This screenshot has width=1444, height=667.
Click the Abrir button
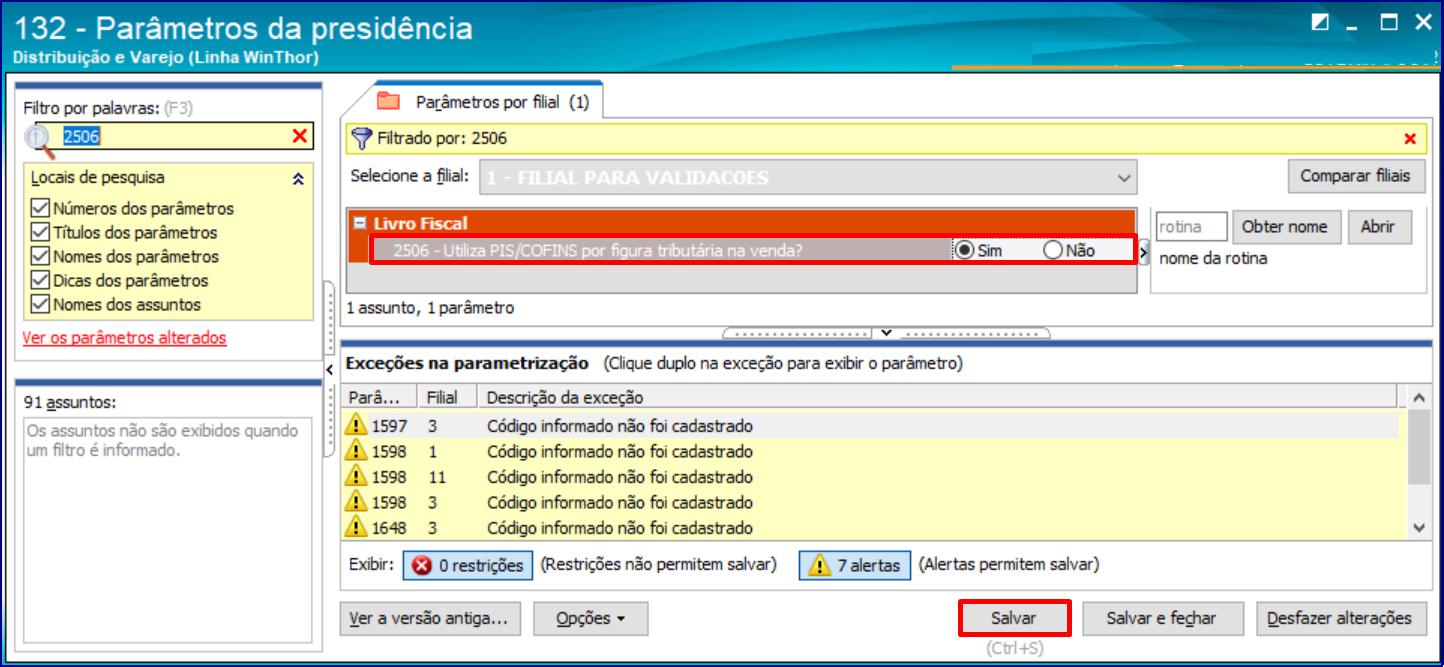(x=1378, y=227)
